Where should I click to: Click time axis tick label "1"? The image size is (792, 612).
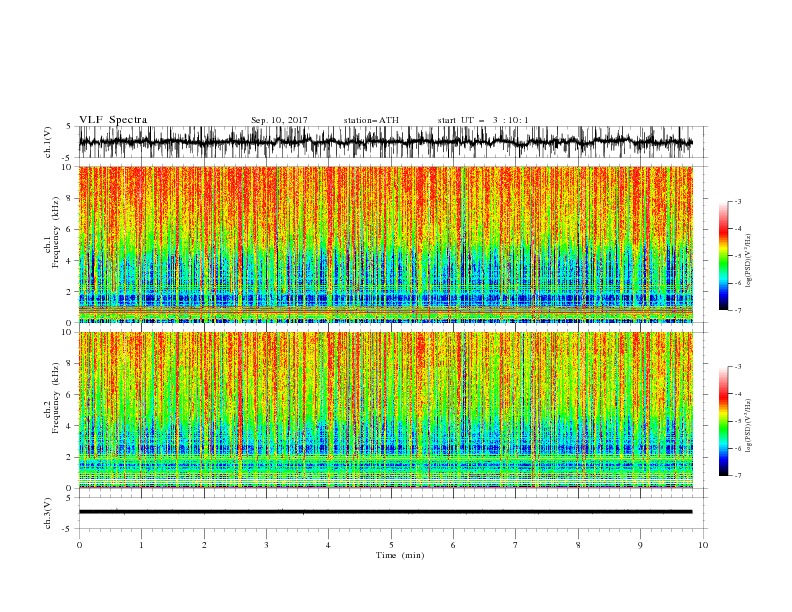coord(141,545)
